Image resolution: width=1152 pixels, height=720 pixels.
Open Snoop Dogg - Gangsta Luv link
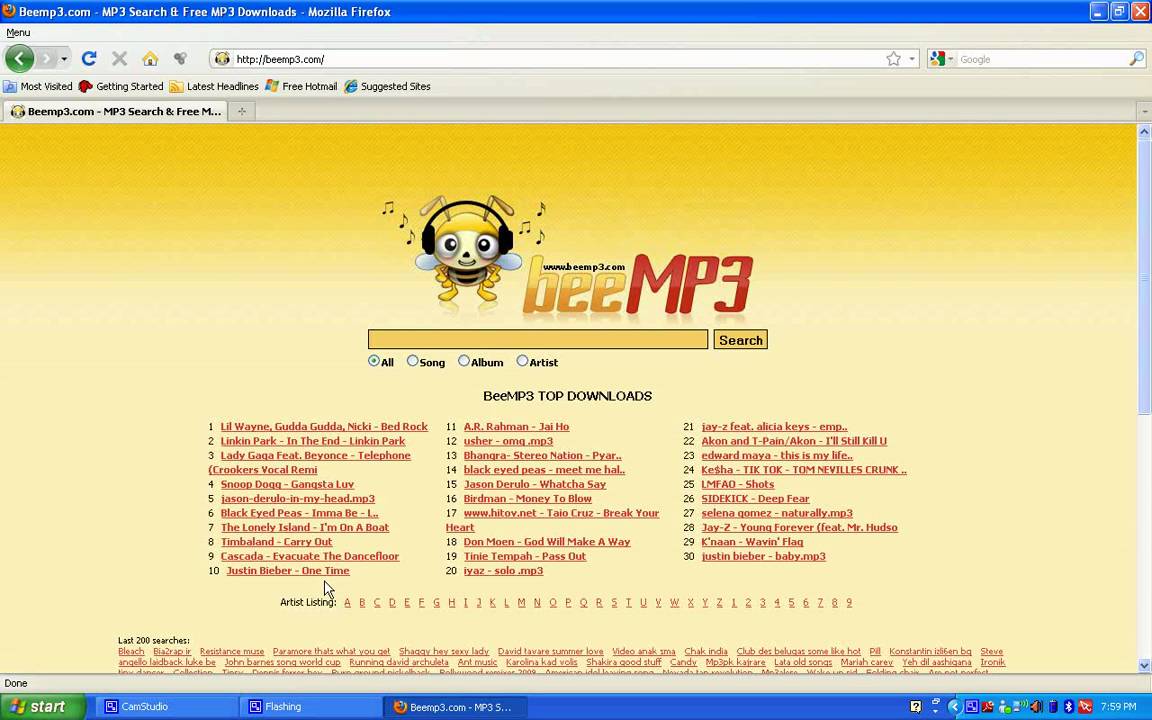pyautogui.click(x=287, y=484)
